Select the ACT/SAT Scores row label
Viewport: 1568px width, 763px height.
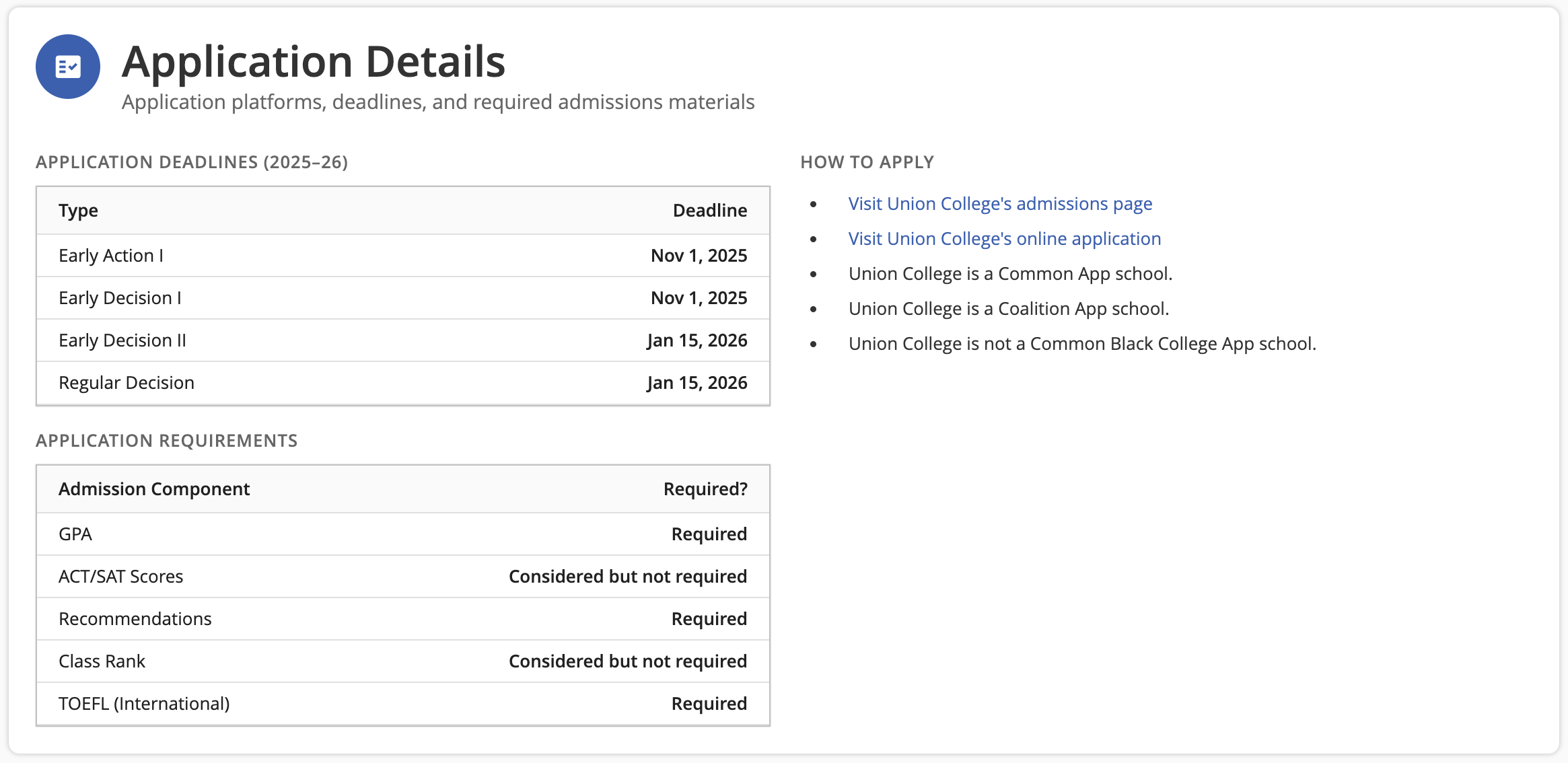tap(121, 577)
